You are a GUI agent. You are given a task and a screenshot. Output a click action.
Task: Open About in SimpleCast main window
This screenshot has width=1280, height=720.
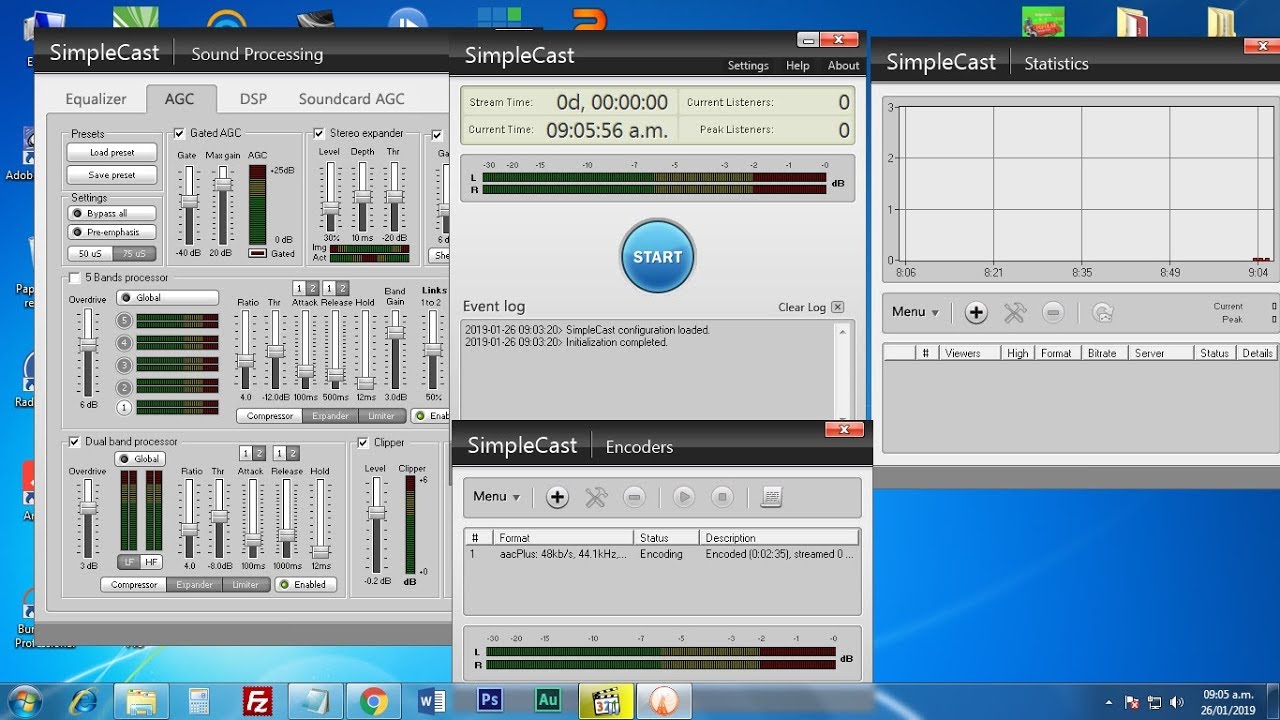pos(843,65)
